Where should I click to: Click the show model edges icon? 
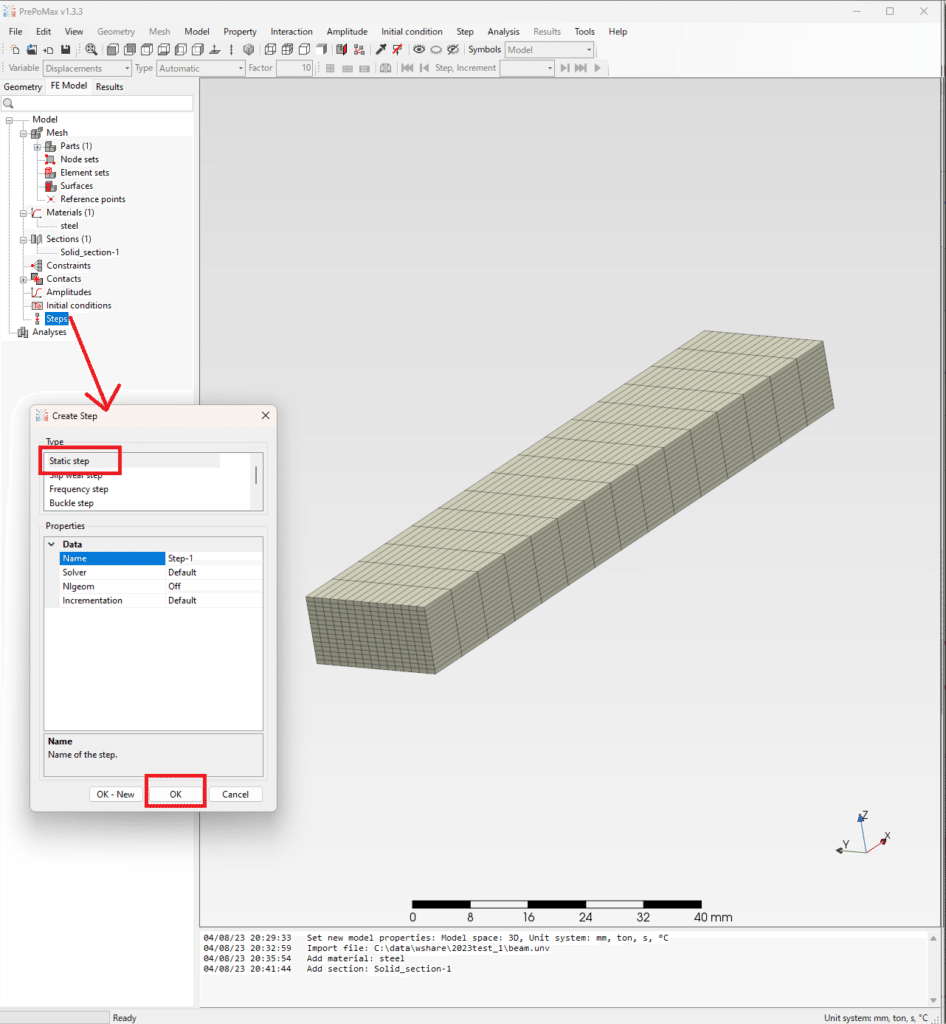click(x=304, y=50)
